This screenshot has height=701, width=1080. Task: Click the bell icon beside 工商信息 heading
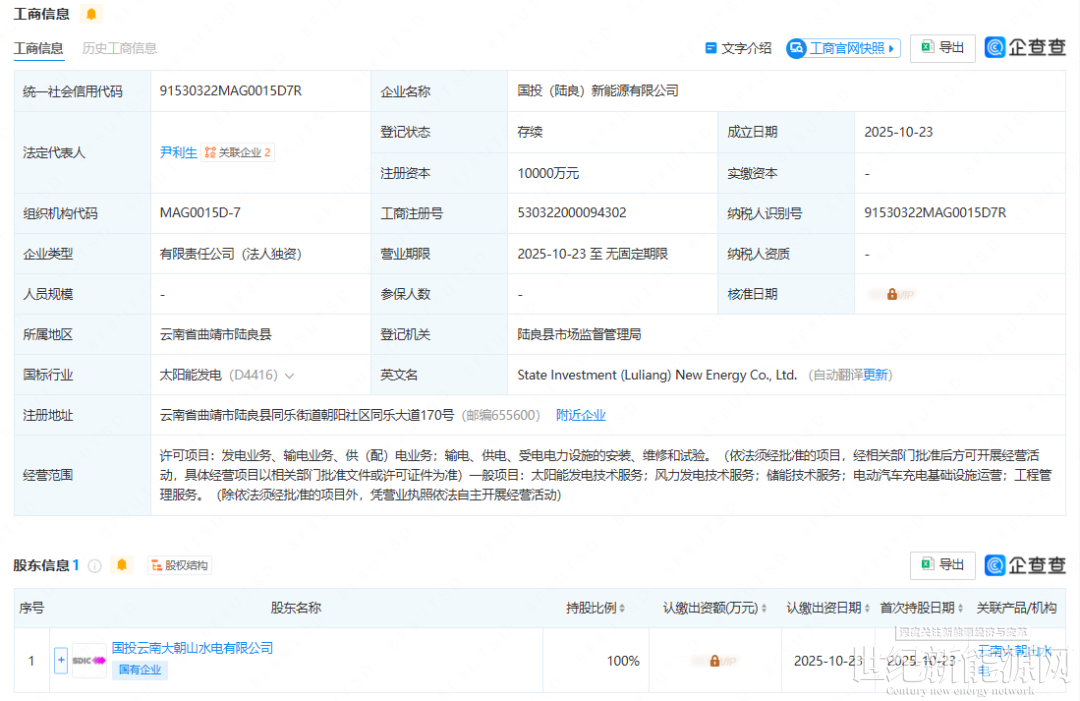(92, 14)
